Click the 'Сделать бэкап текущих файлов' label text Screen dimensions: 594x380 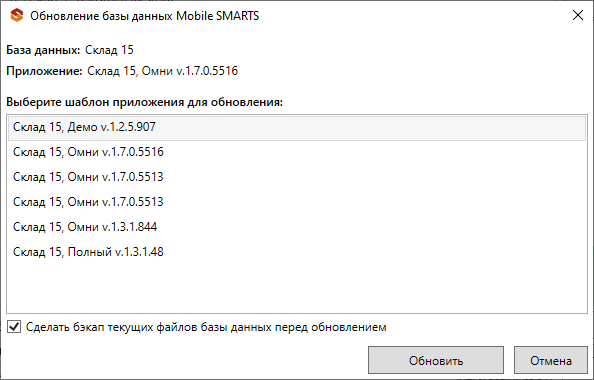(206, 327)
